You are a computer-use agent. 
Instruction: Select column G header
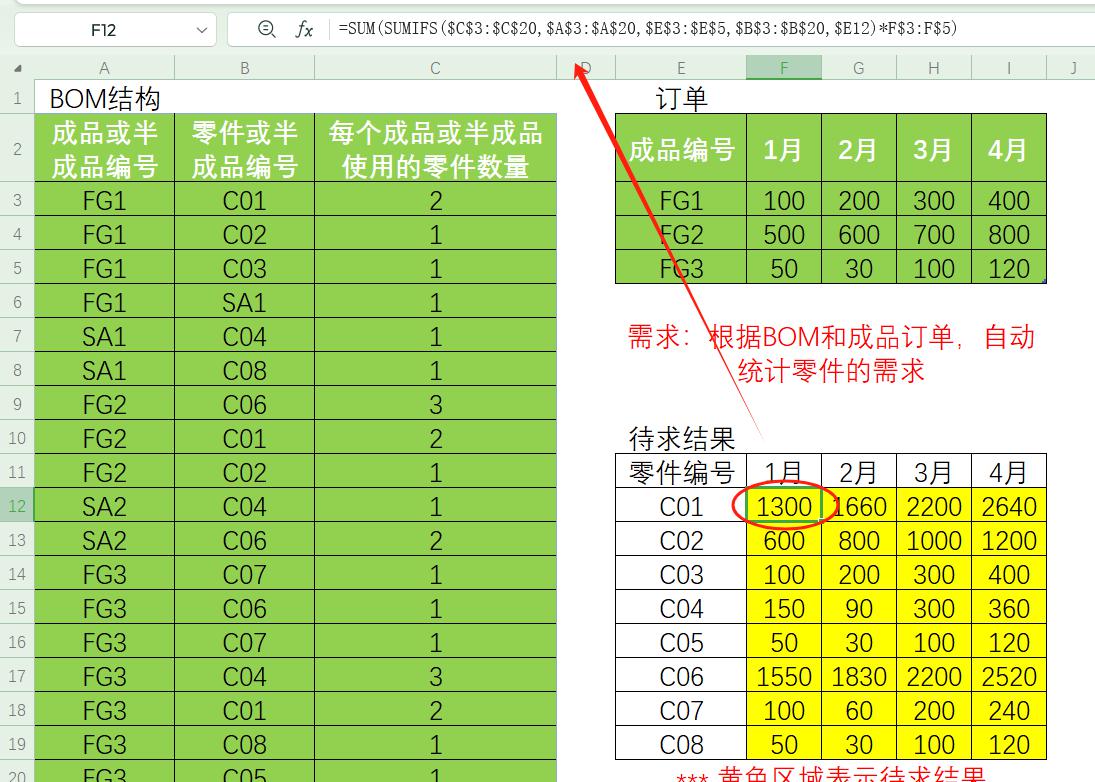(x=859, y=68)
